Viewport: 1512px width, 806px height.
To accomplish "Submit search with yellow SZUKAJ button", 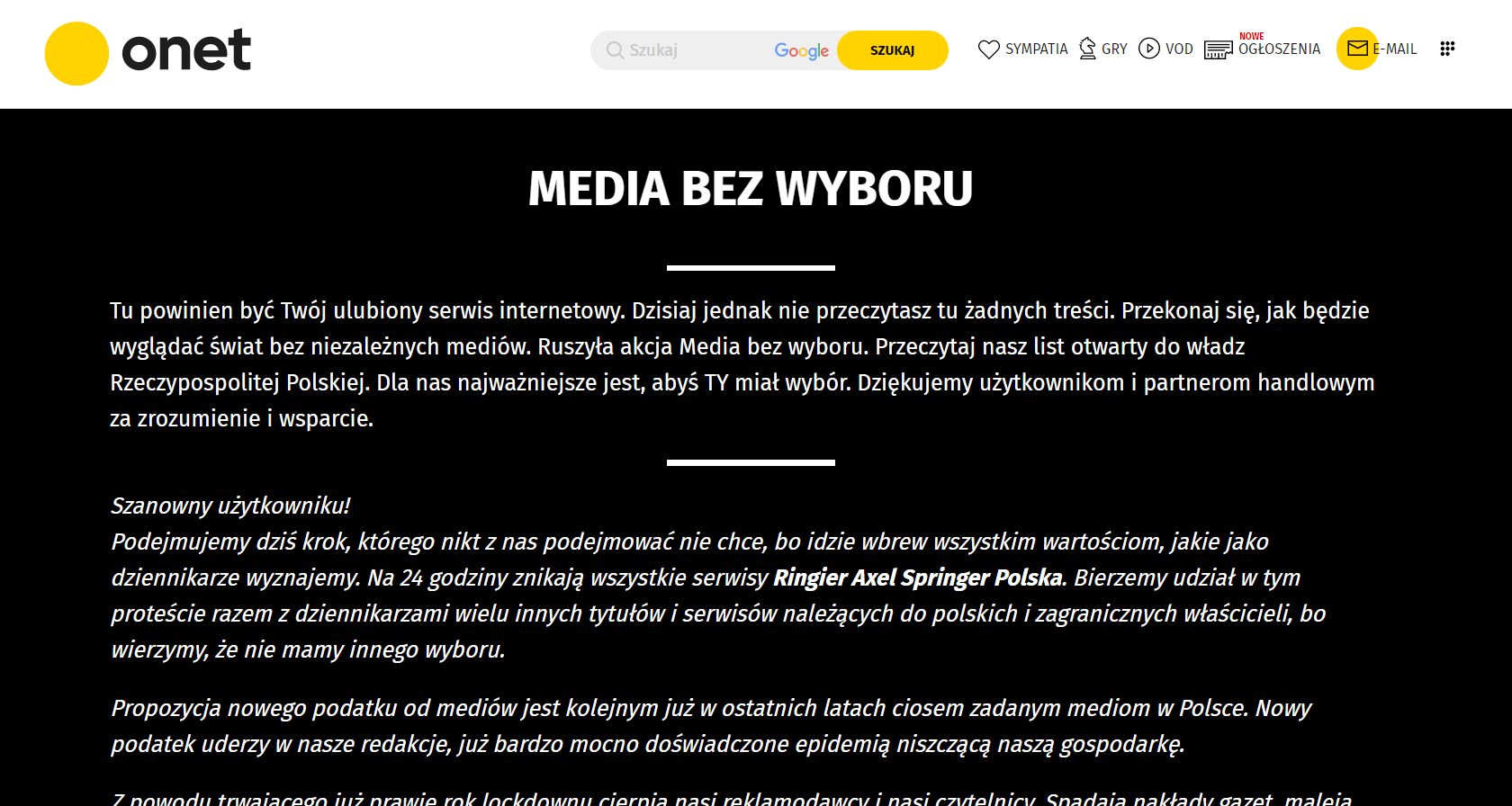I will (x=892, y=50).
